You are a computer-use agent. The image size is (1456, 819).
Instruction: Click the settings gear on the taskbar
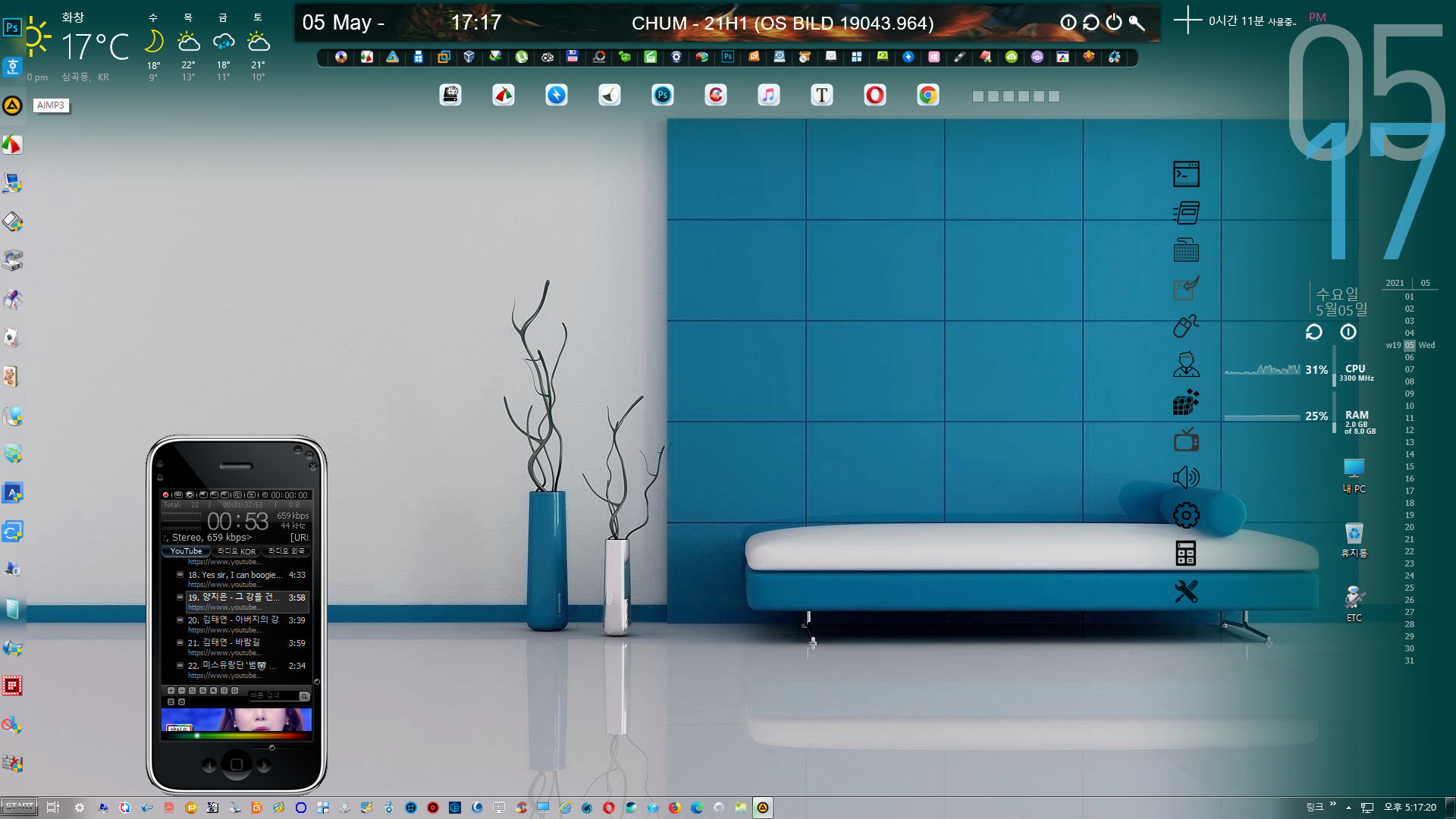coord(80,808)
